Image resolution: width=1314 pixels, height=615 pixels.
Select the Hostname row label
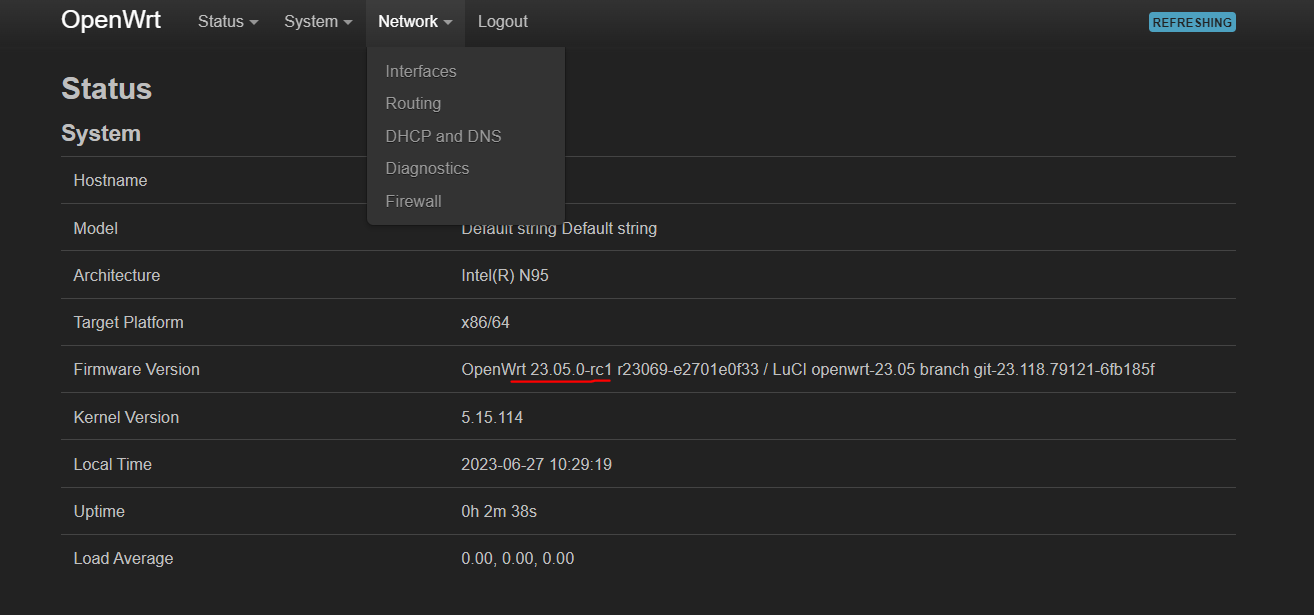coord(110,181)
